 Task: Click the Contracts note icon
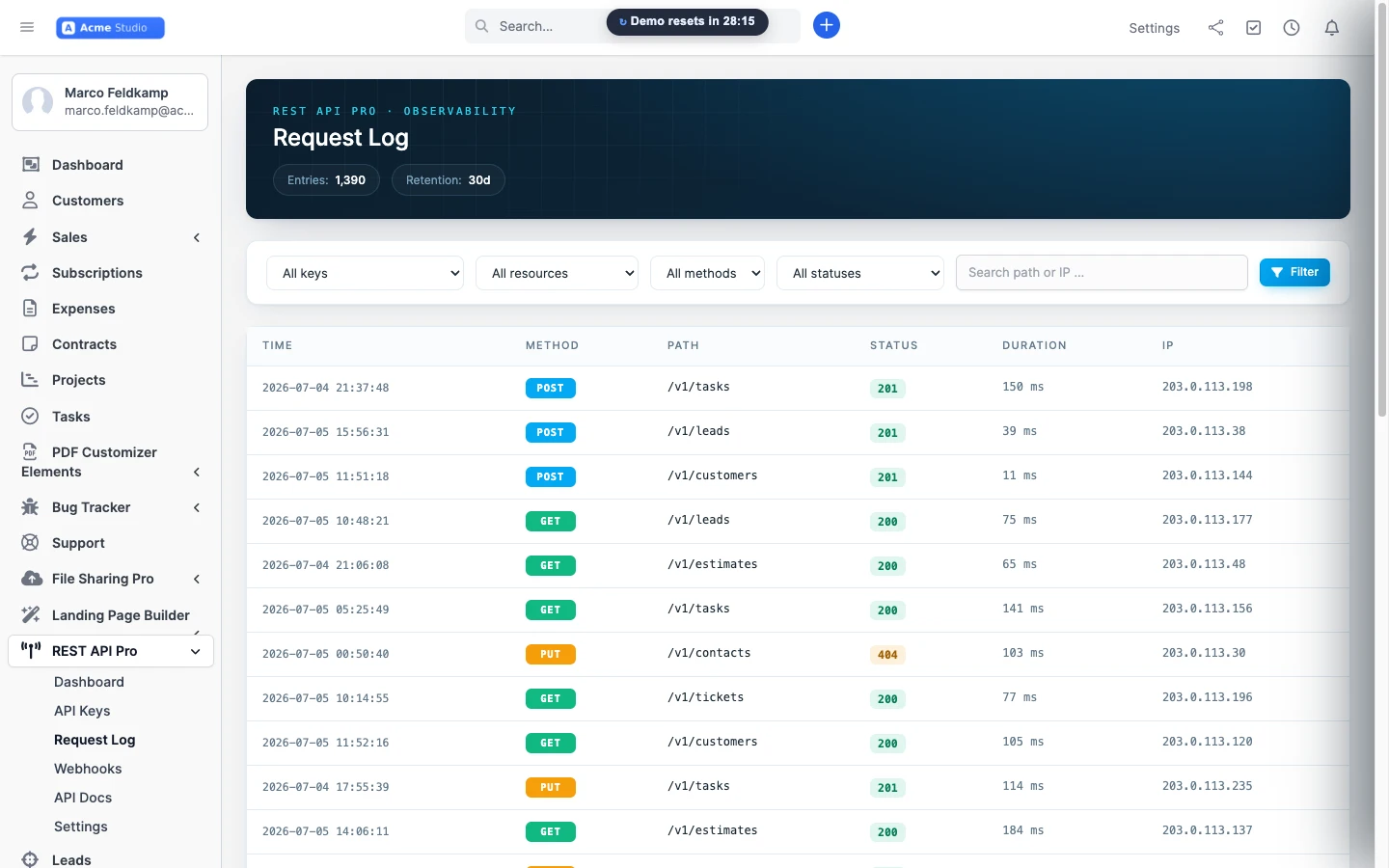31,344
